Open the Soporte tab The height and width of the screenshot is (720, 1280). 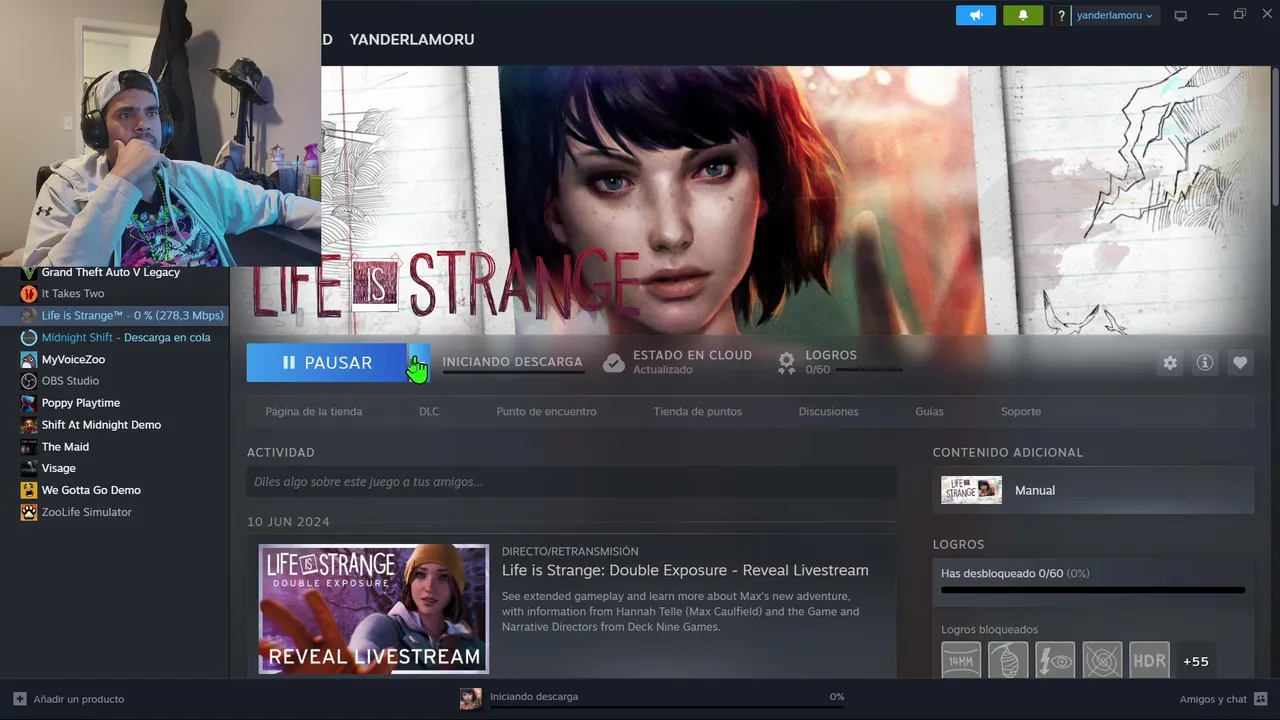(x=1021, y=411)
